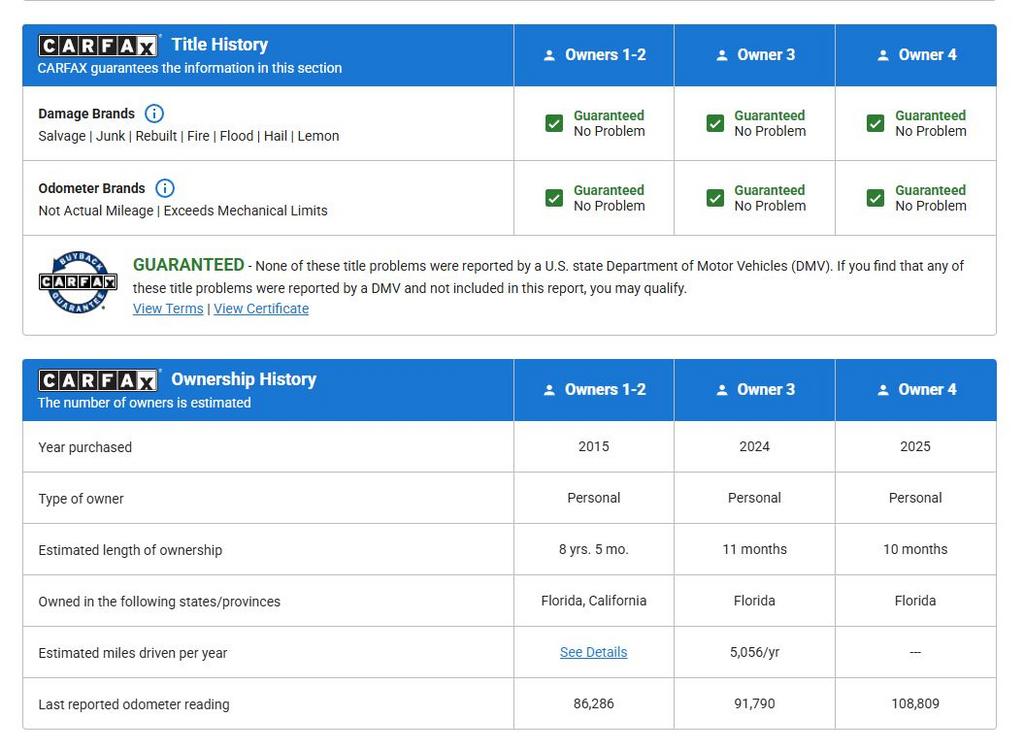Click the CARFAX logo in Ownership History
1024x750 pixels.
pos(98,381)
